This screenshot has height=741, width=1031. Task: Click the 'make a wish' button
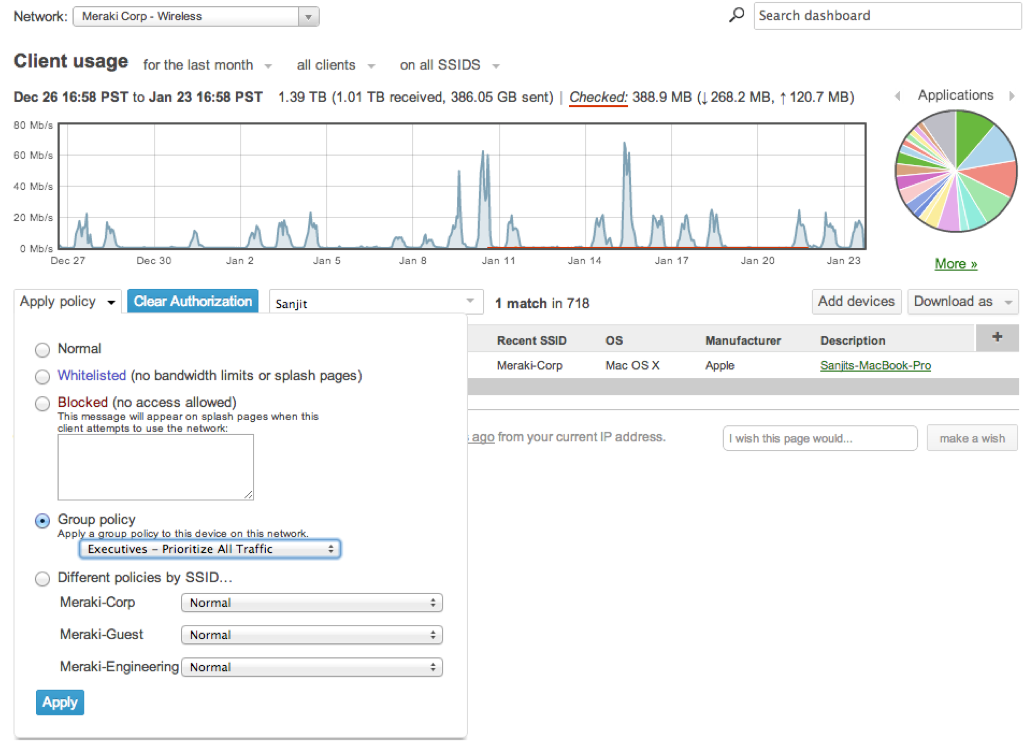click(x=972, y=438)
